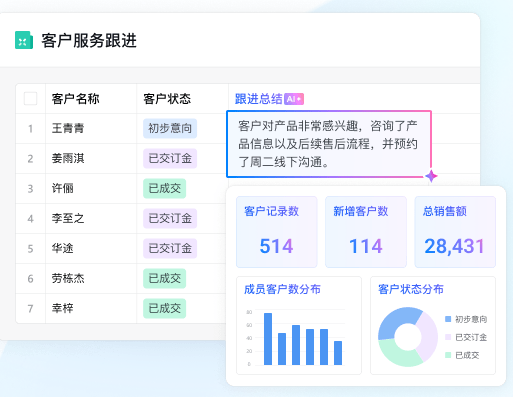
Task: Click row number 1
Action: click(30, 129)
